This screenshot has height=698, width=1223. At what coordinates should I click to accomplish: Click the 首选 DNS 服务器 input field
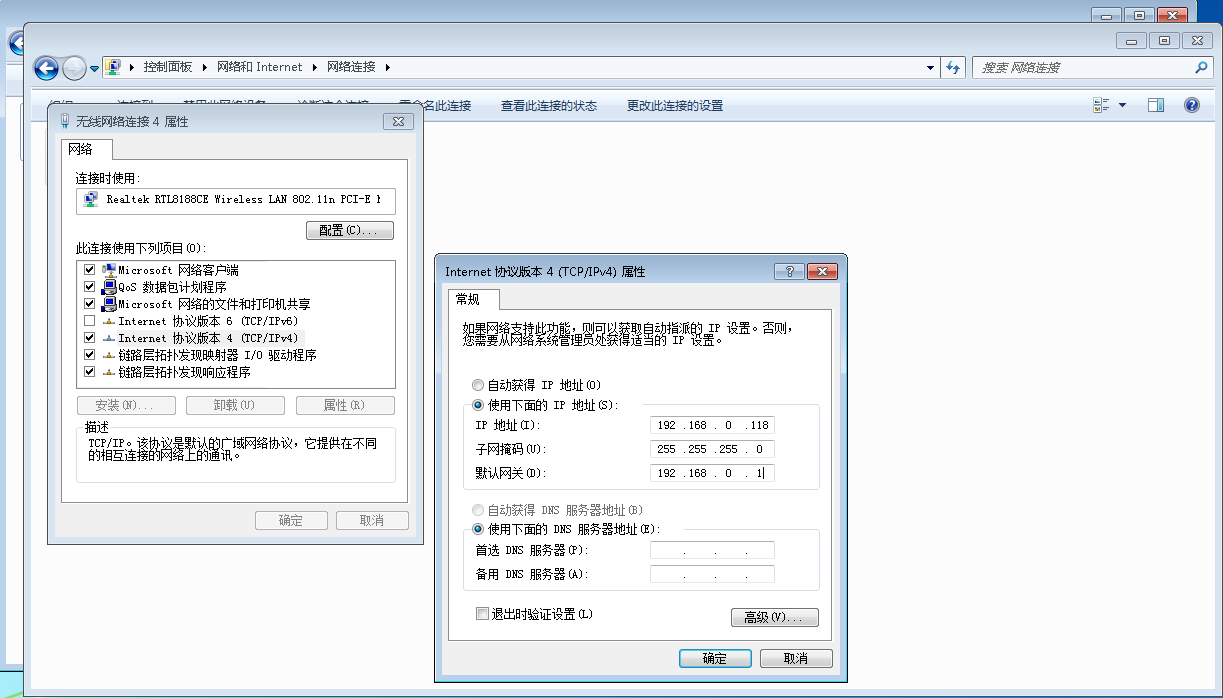point(712,550)
